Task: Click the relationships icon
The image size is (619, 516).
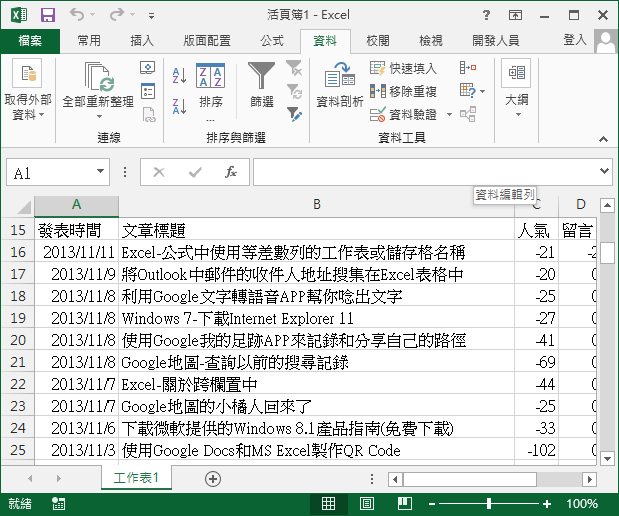Action: tap(468, 114)
